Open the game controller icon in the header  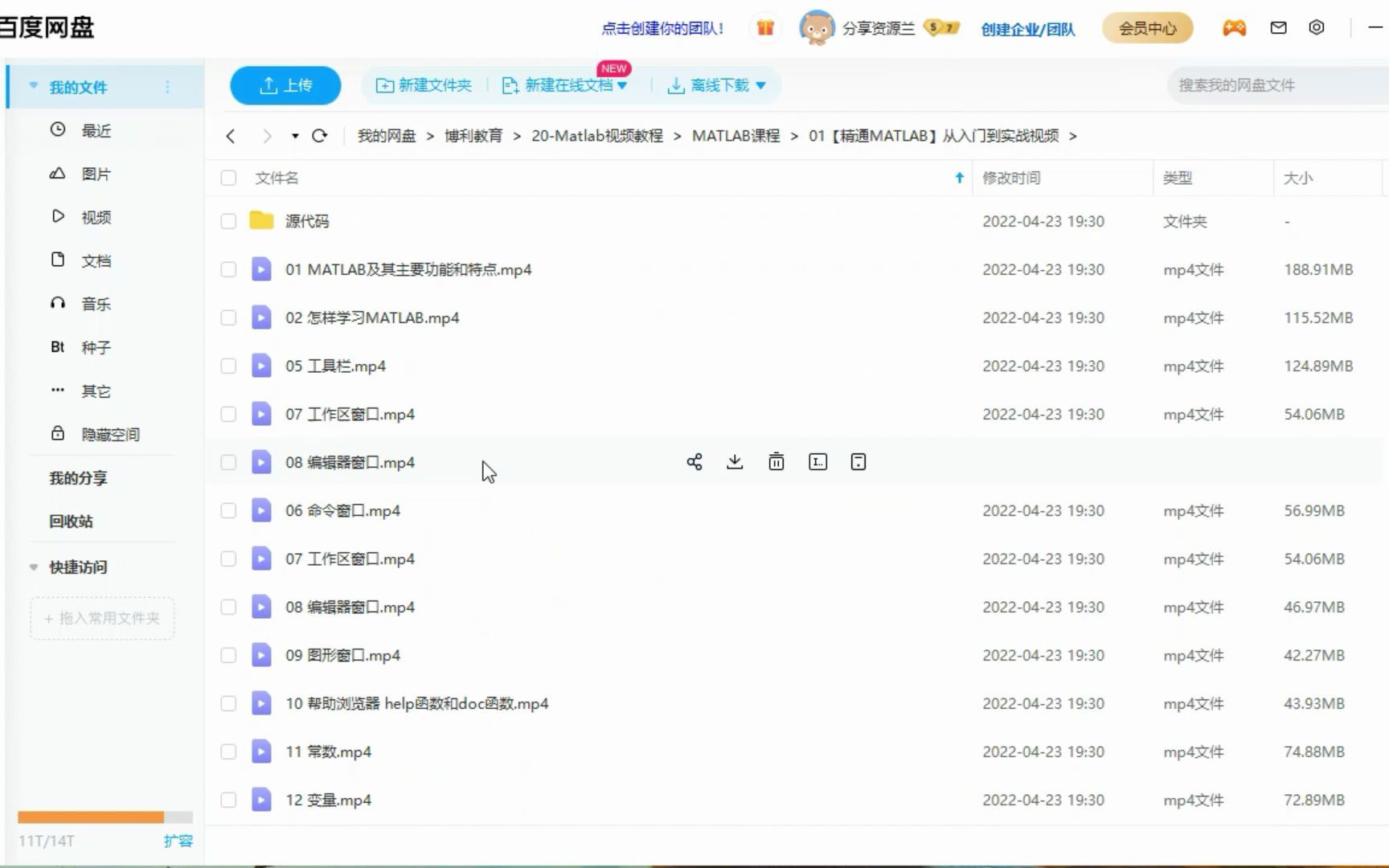coord(1234,28)
